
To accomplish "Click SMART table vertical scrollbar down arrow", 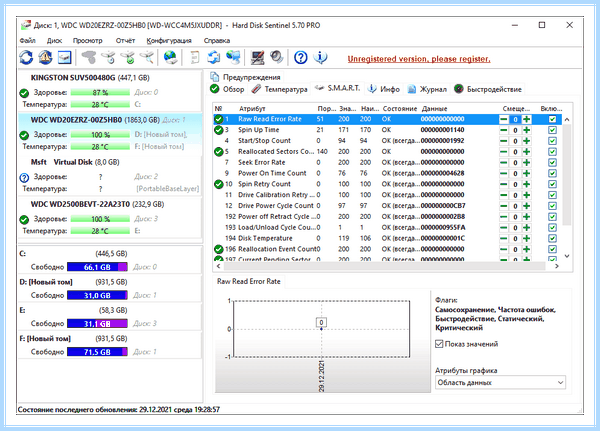I will (x=567, y=256).
